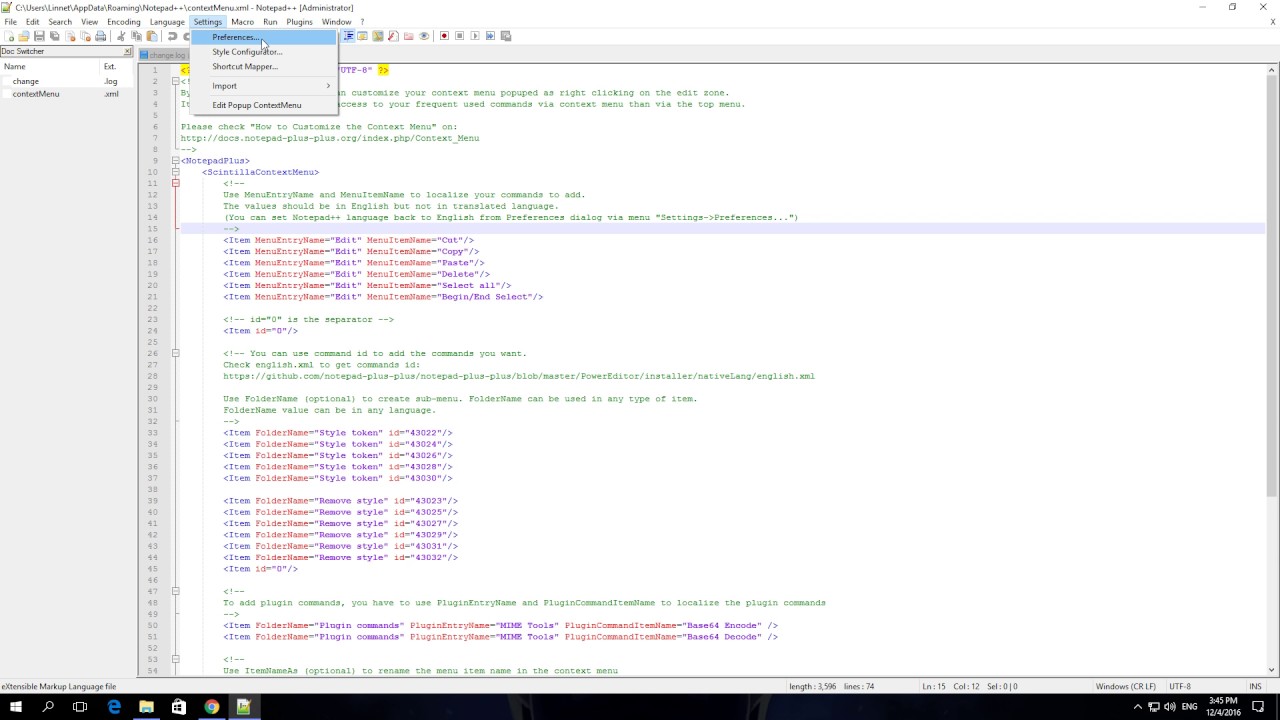The width and height of the screenshot is (1280, 720).
Task: Click the New file toolbar icon
Action: (x=9, y=36)
